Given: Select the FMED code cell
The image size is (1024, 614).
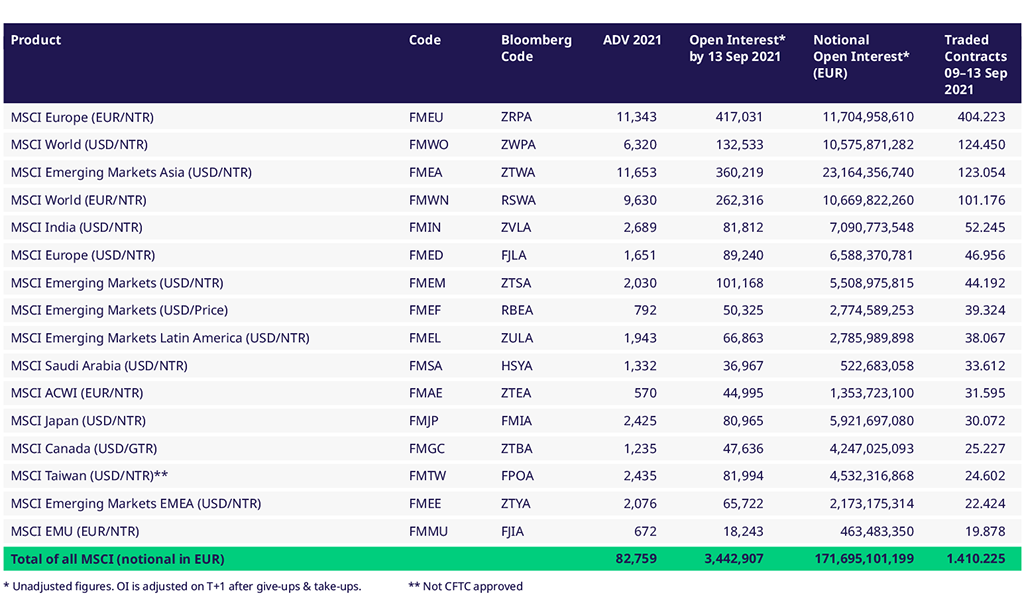Looking at the screenshot, I should [427, 255].
